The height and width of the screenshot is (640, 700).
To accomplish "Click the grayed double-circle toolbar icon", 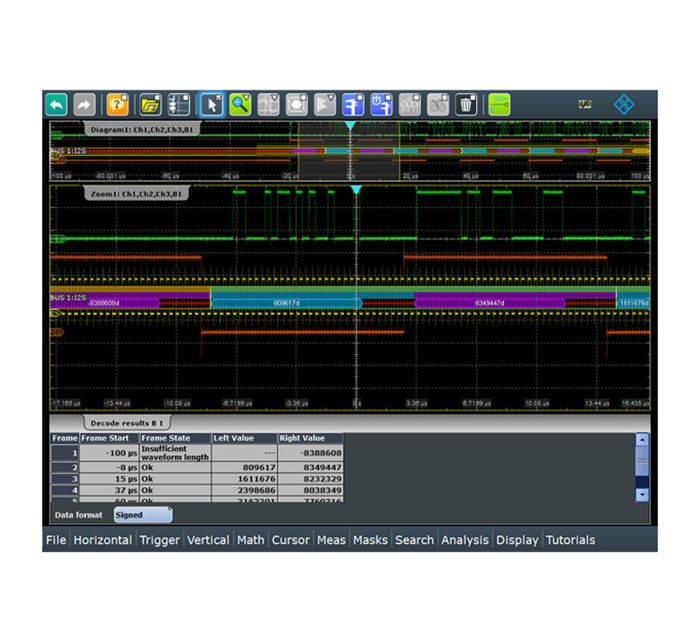I will (438, 105).
